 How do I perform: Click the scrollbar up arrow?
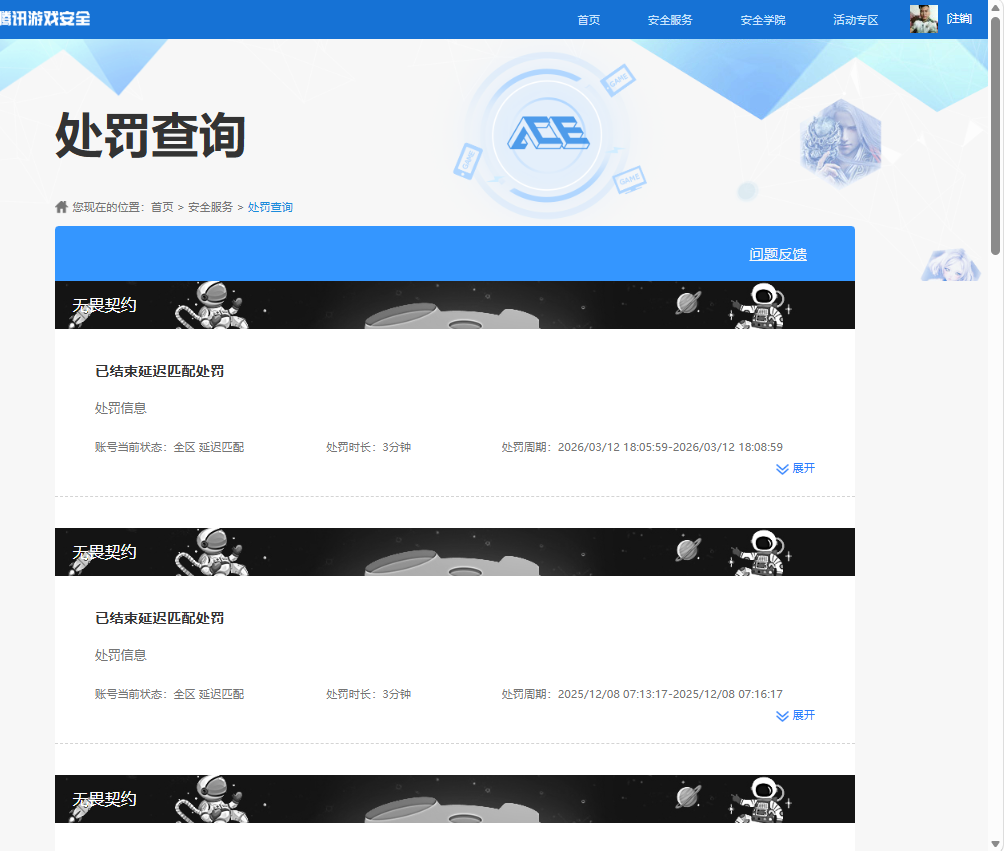tap(996, 6)
